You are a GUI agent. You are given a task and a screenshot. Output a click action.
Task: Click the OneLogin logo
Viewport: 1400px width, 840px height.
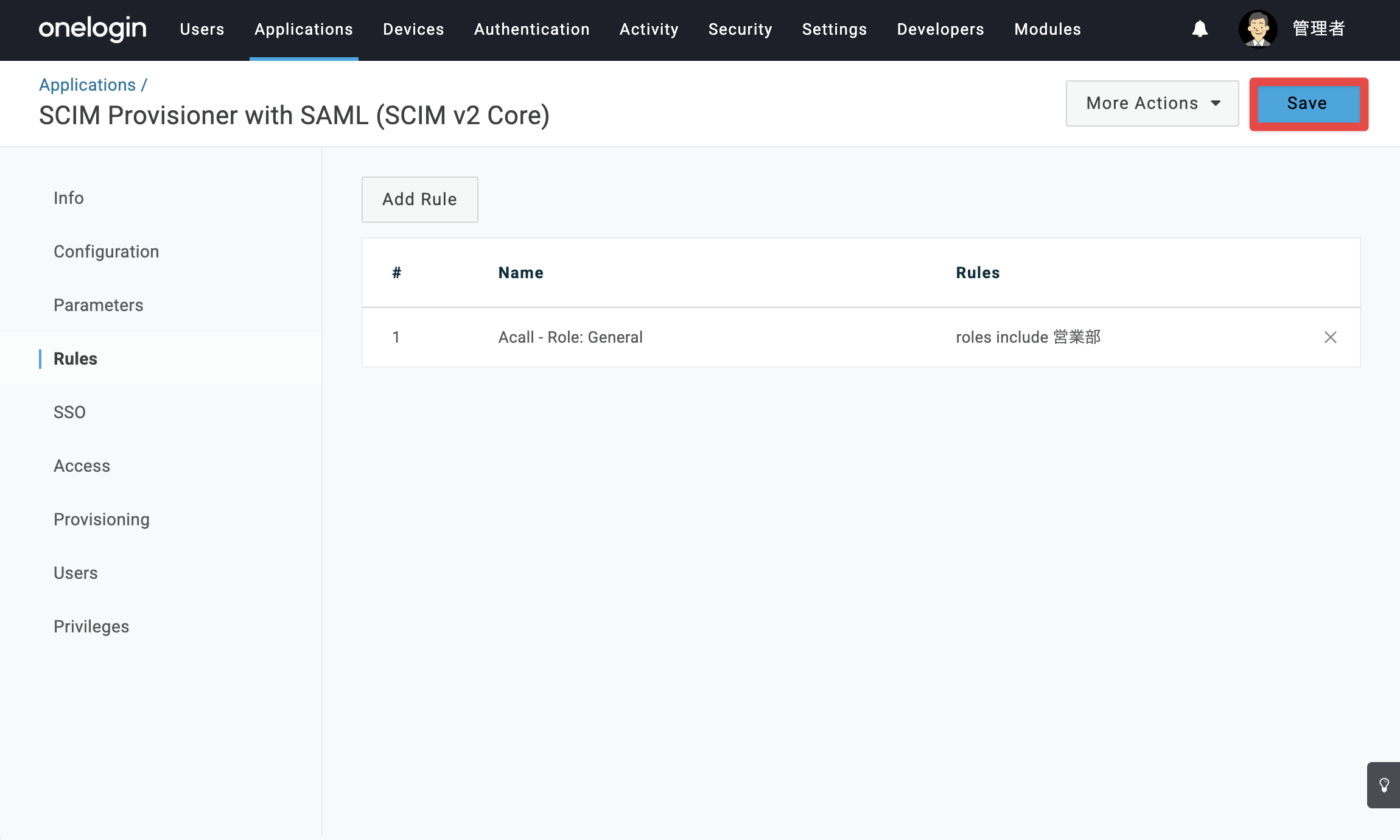pos(93,29)
